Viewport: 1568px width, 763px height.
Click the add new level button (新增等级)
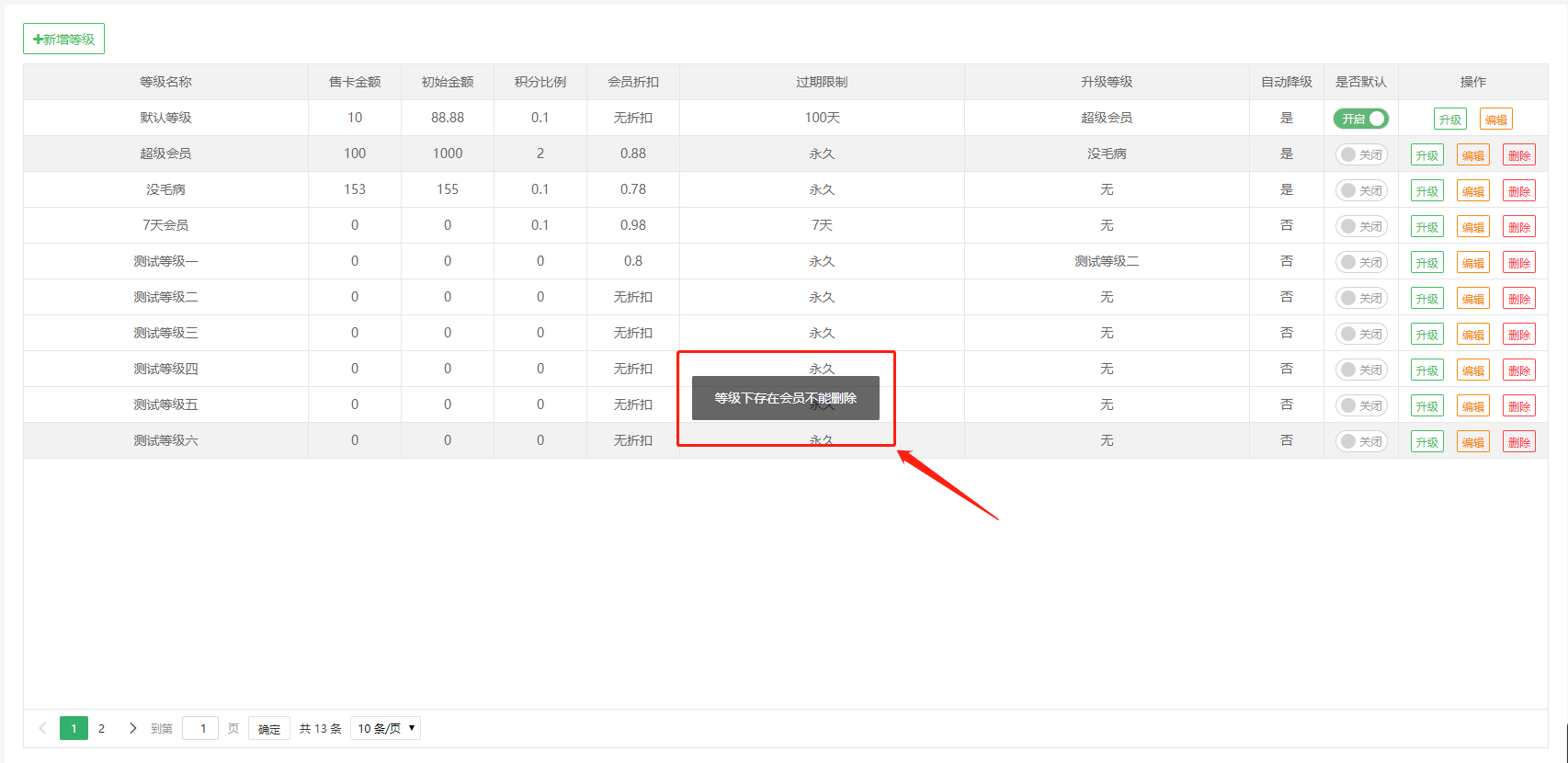coord(63,40)
